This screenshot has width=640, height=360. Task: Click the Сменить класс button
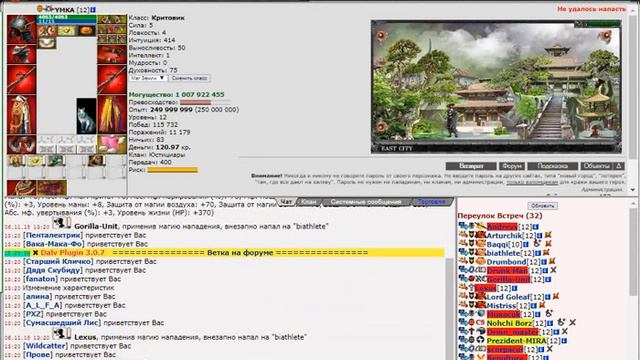pos(189,78)
